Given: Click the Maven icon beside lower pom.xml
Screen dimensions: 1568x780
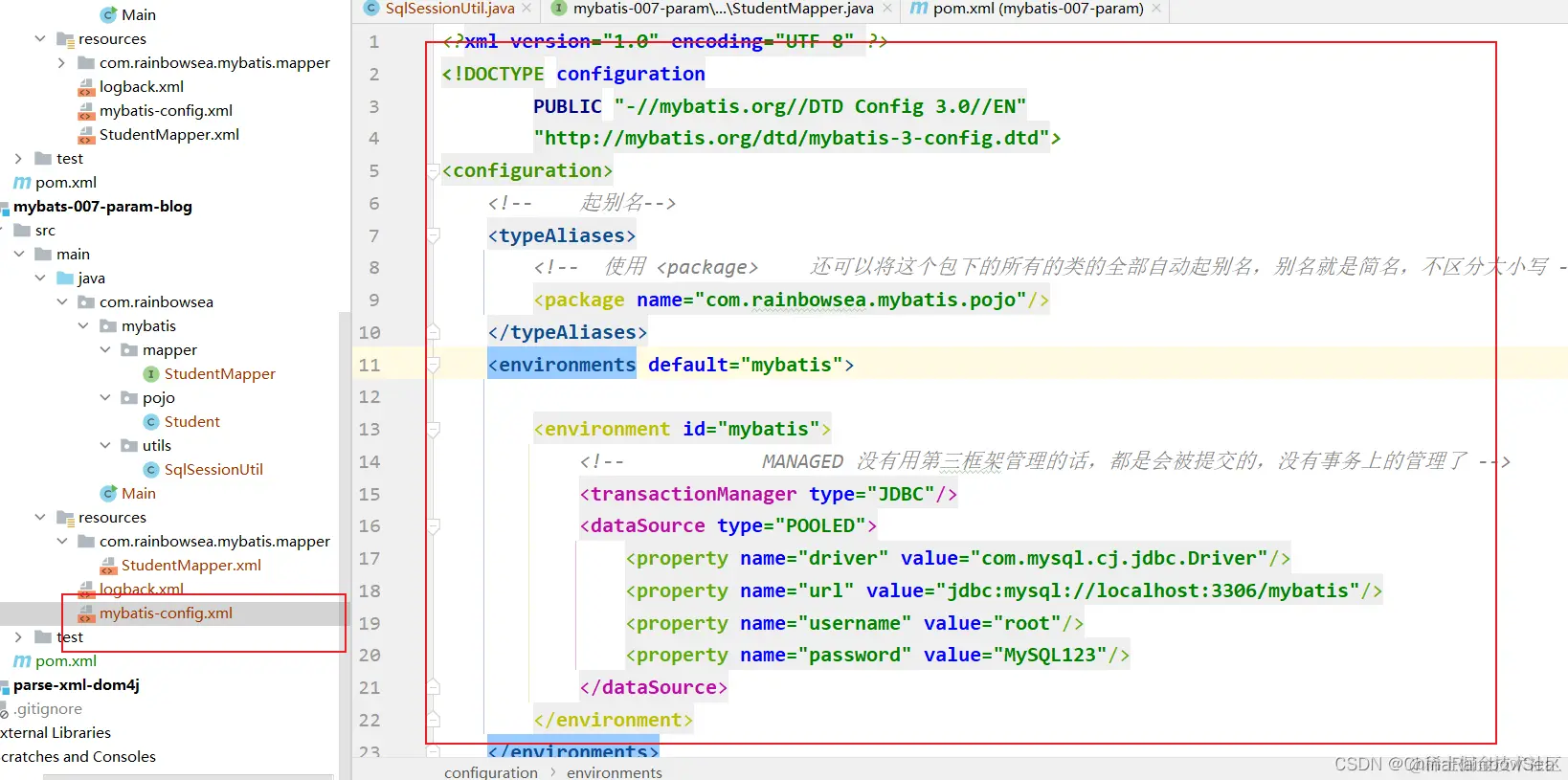Looking at the screenshot, I should click(x=22, y=660).
